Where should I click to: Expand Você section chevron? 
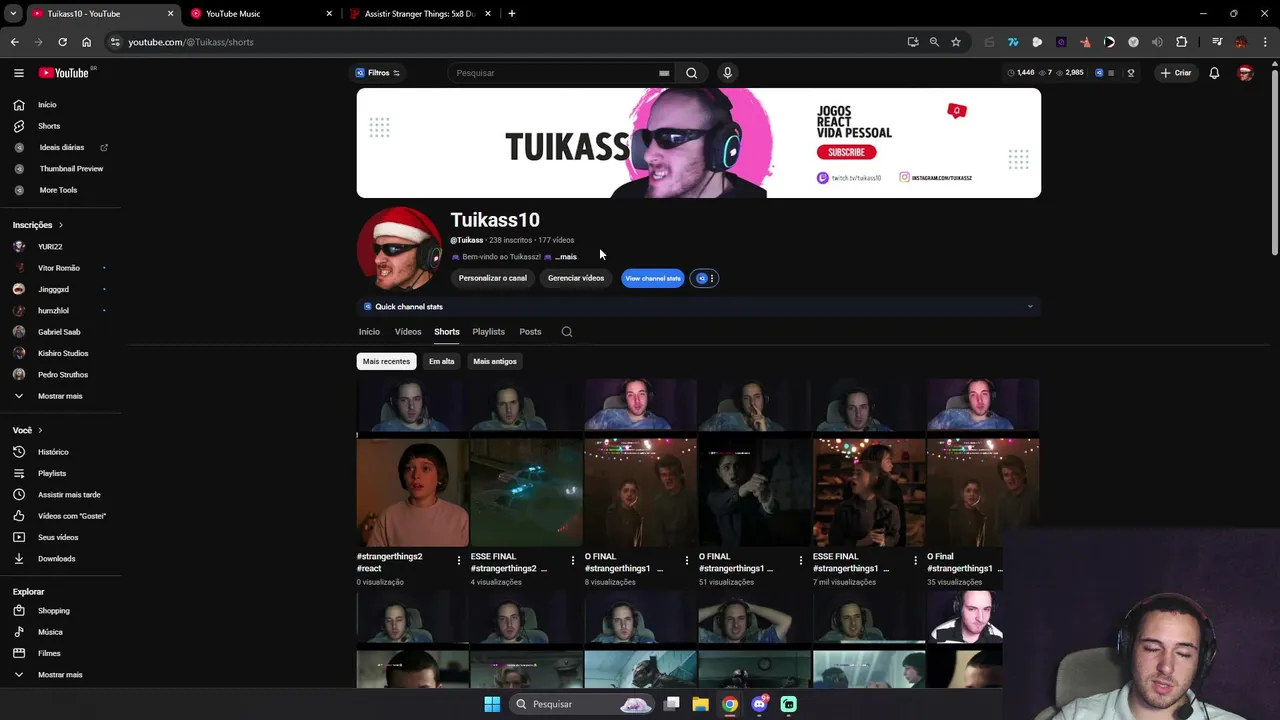pos(40,430)
